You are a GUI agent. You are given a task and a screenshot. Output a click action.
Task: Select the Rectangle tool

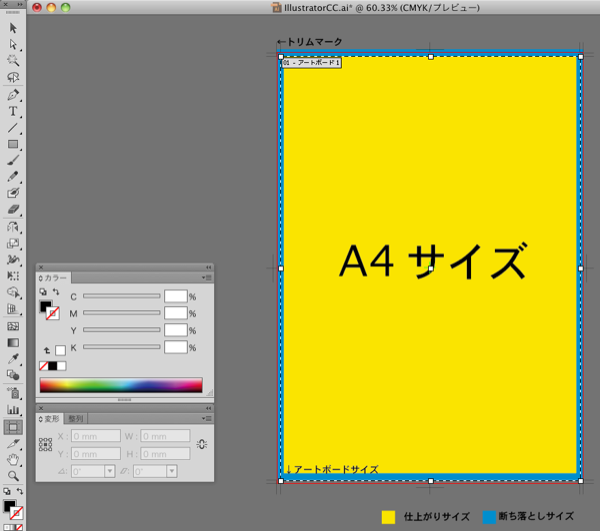(x=14, y=144)
